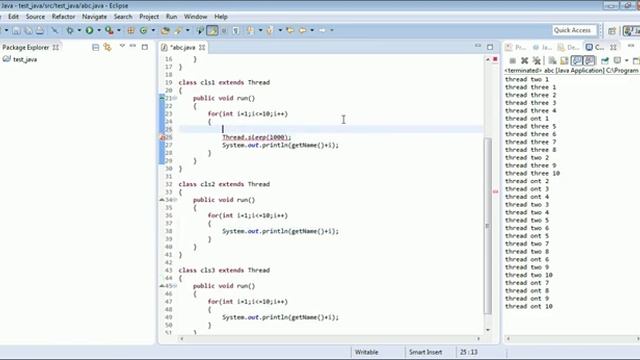640x360 pixels.
Task: Open the External Tools dropdown arrow
Action: click(119, 31)
